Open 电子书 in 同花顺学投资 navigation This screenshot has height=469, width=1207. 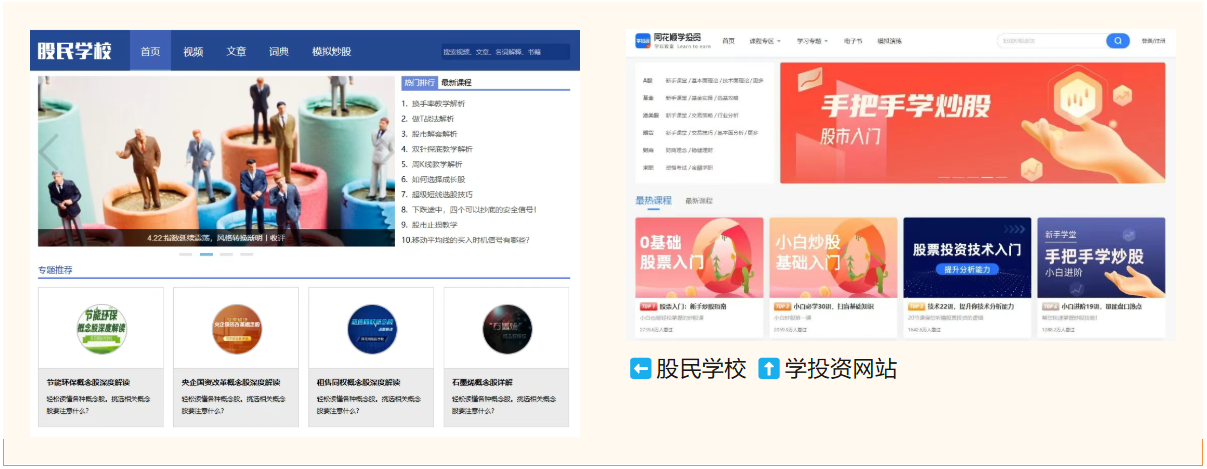pos(852,41)
